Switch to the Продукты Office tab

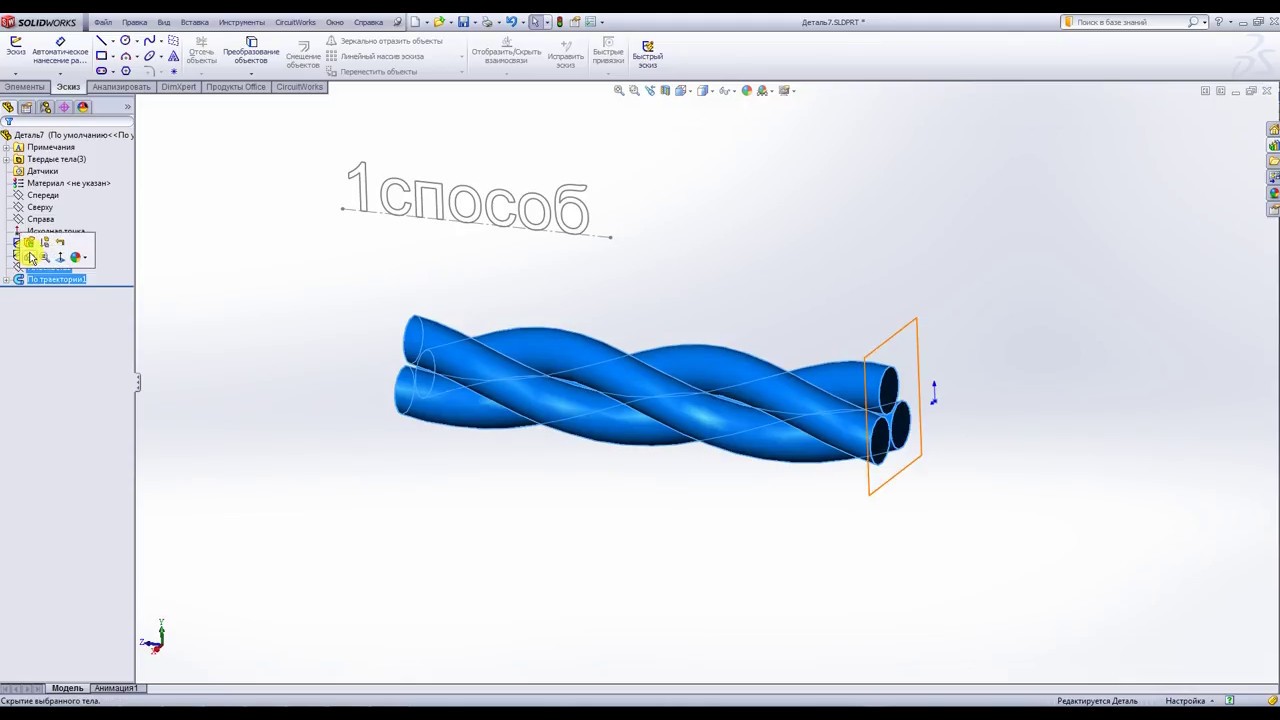[236, 87]
